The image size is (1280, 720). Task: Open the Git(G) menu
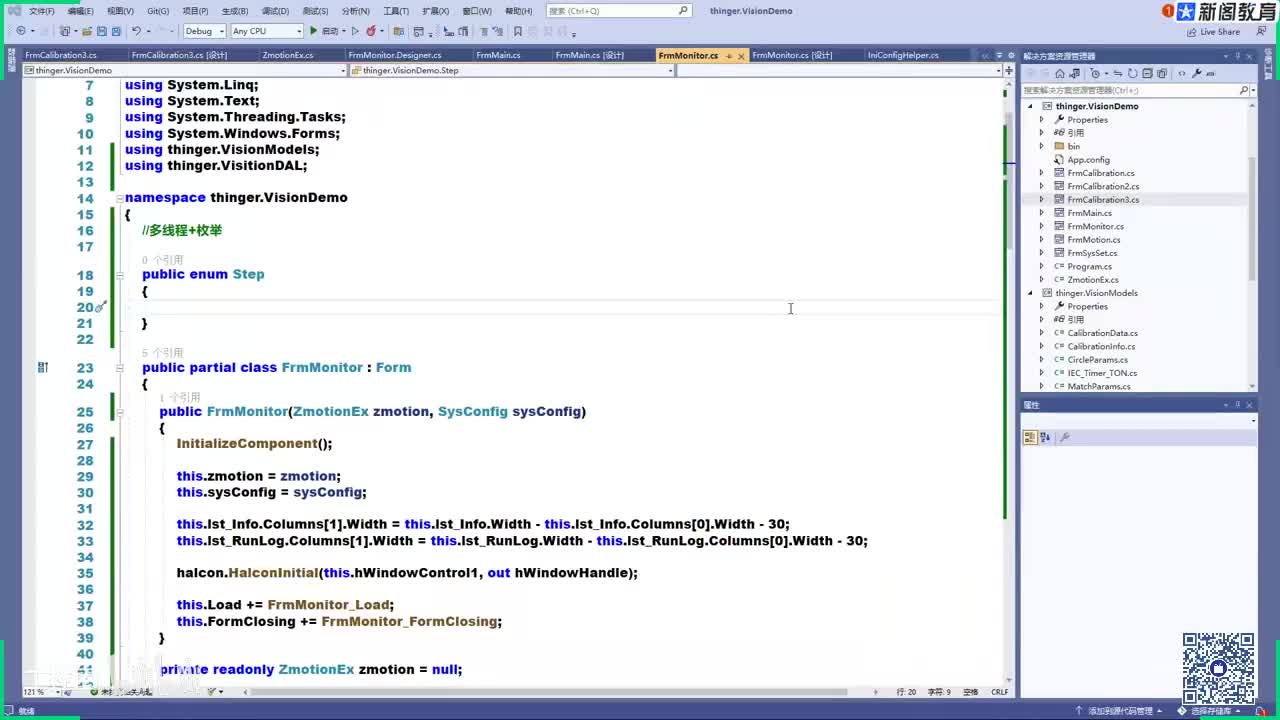coord(157,11)
